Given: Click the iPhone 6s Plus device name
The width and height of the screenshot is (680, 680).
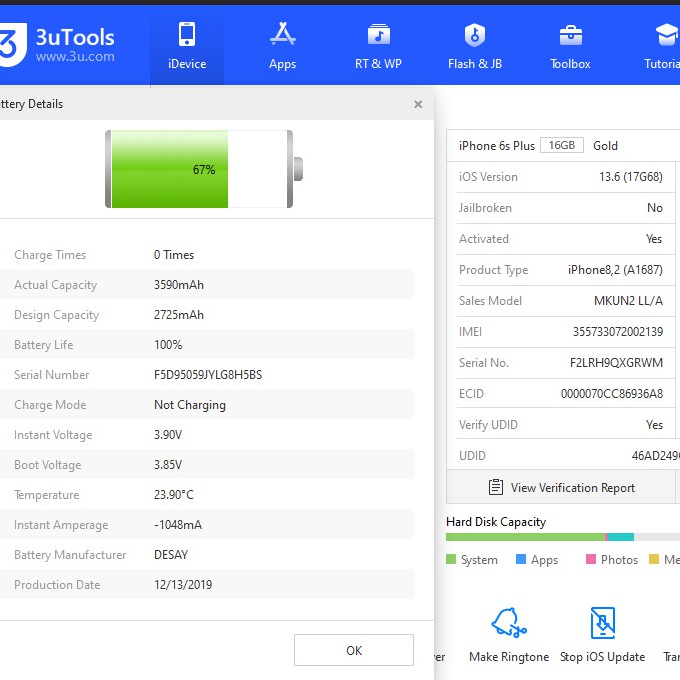Looking at the screenshot, I should (497, 146).
